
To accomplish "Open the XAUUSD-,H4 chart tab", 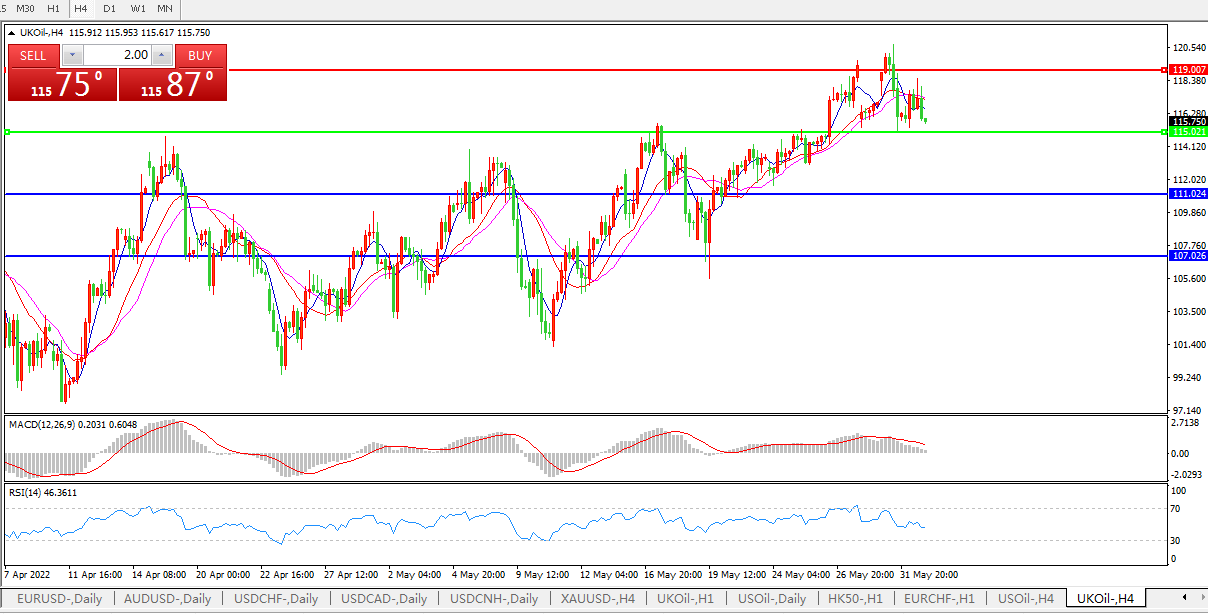I will 598,599.
